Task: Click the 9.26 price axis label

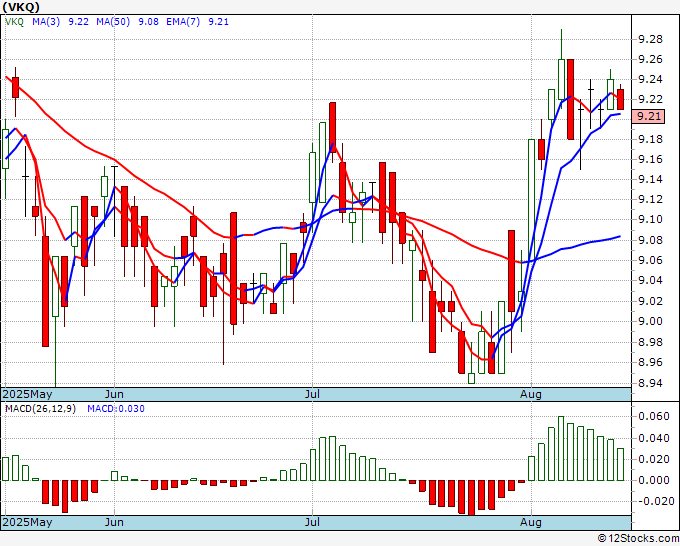Action: click(x=651, y=59)
